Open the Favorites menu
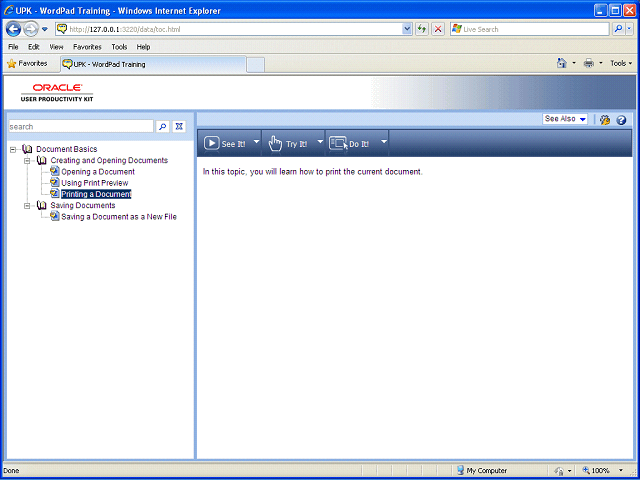640x480 pixels. point(87,47)
